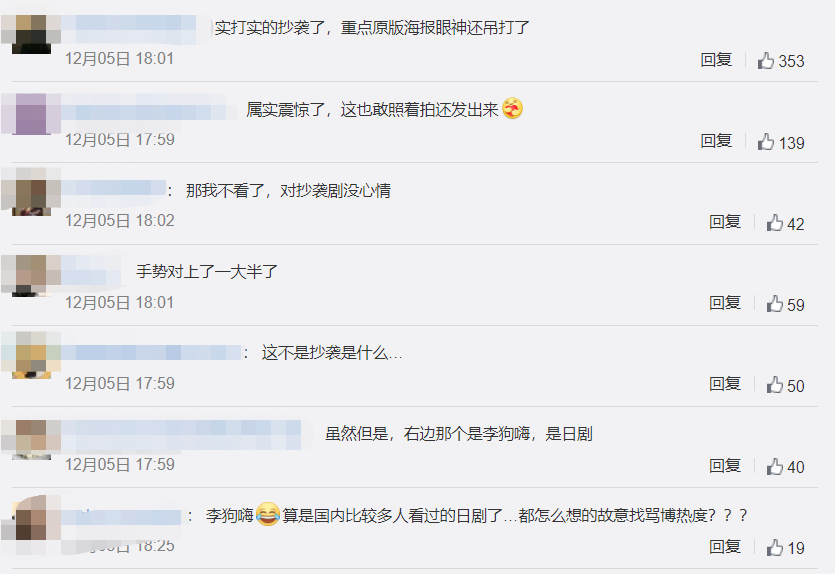Like the comment with 353 likes
This screenshot has height=574, width=835.
766,61
